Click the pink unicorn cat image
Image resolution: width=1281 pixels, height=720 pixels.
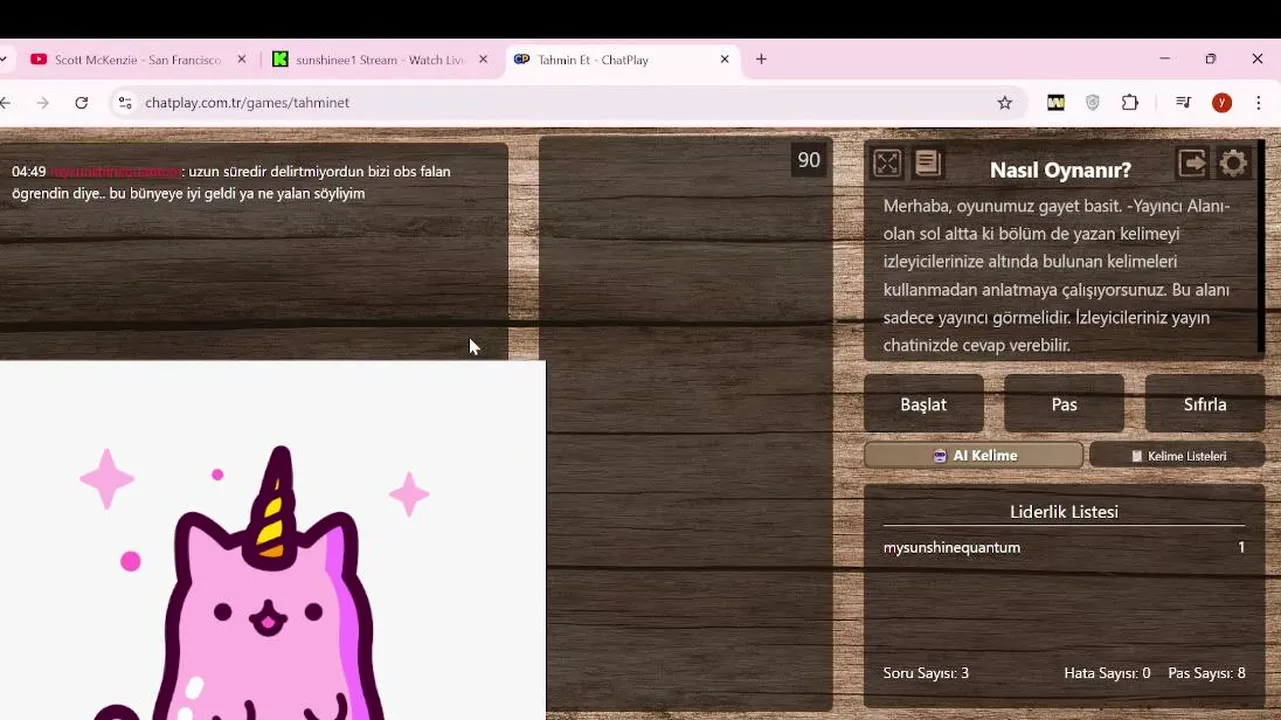pyautogui.click(x=272, y=540)
